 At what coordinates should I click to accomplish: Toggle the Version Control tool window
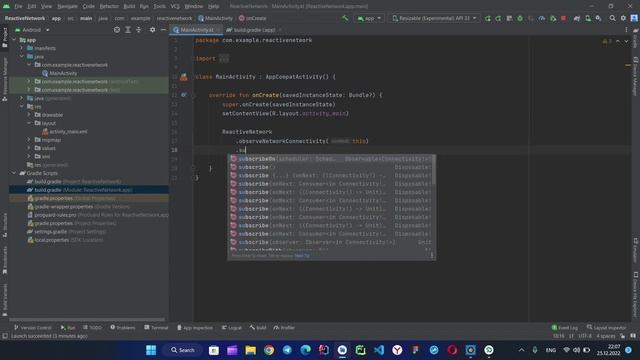pos(33,328)
